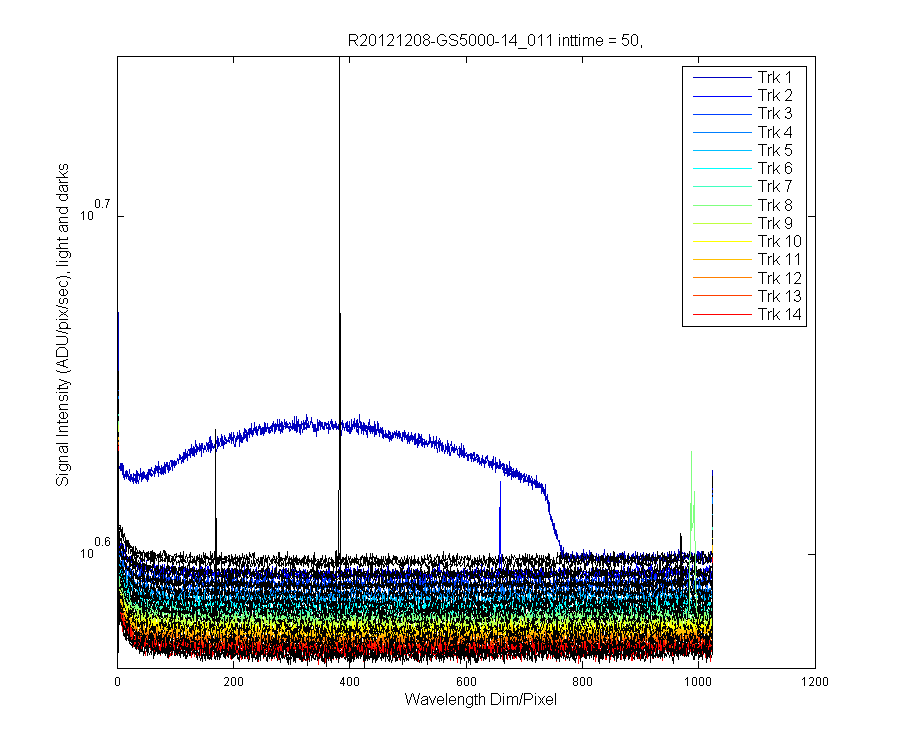Viewport: 900px width, 750px height.
Task: Click the Trk 8 green legend line sample
Action: coord(722,205)
